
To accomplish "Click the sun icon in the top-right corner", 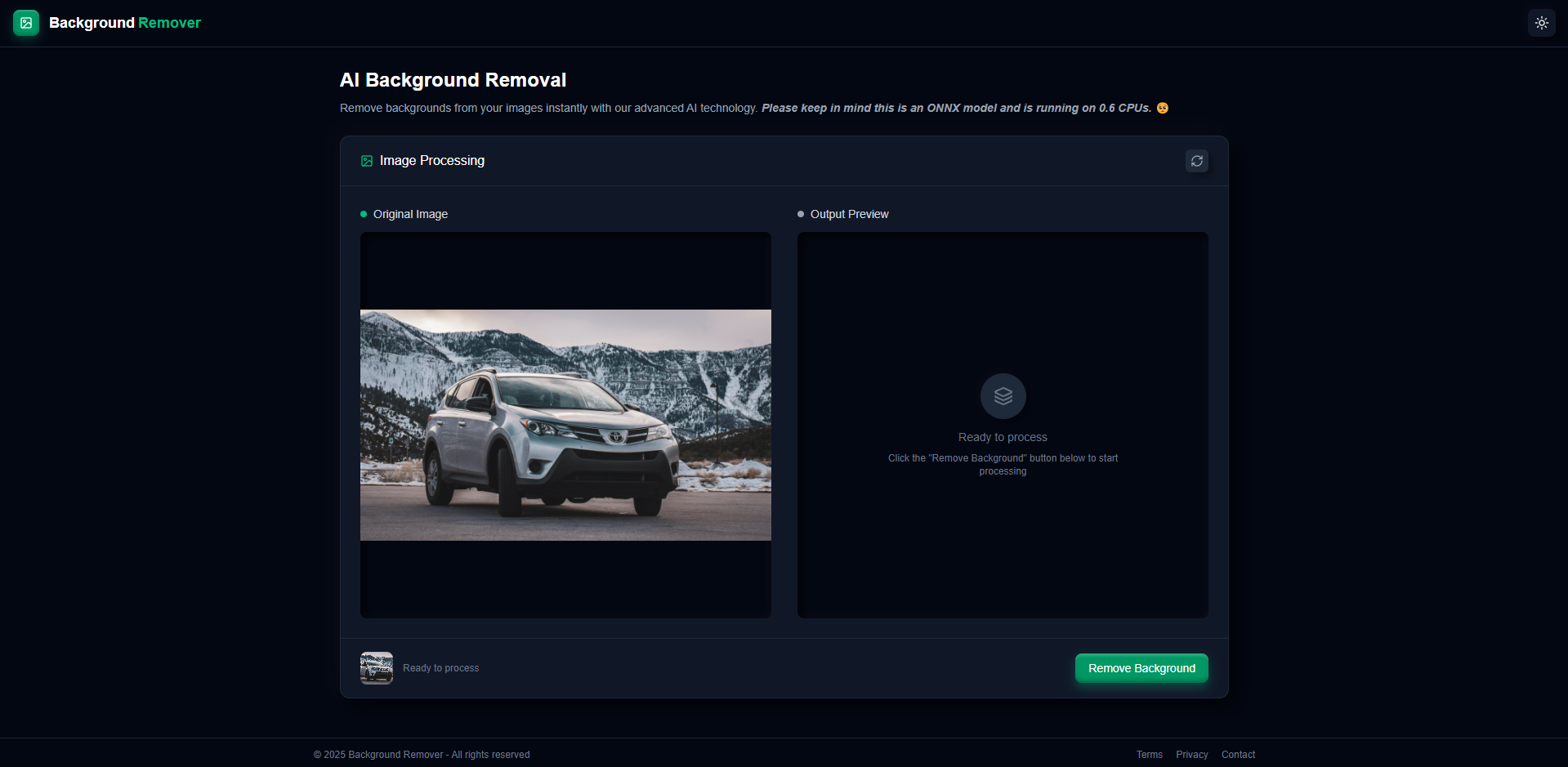I will 1541,23.
